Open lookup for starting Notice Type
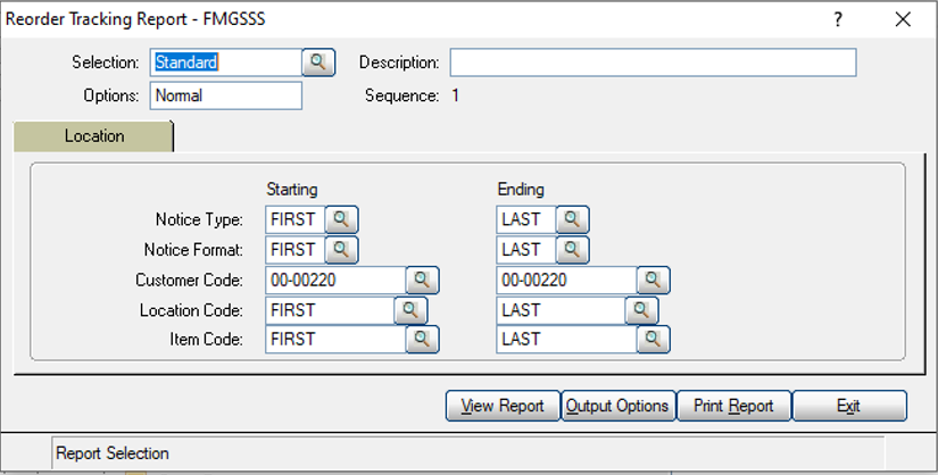Viewport: 938px width, 475px height. tap(341, 220)
